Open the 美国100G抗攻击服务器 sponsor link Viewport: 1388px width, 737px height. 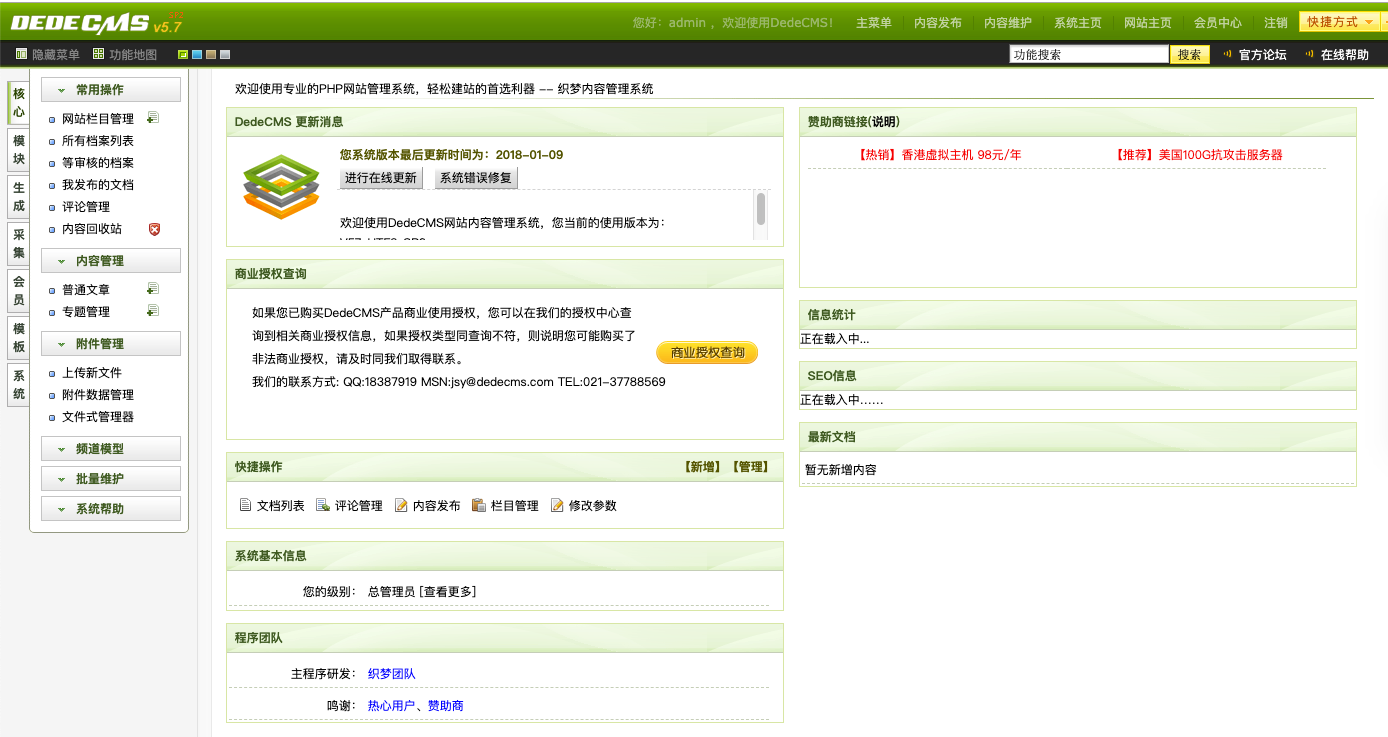(x=1197, y=155)
